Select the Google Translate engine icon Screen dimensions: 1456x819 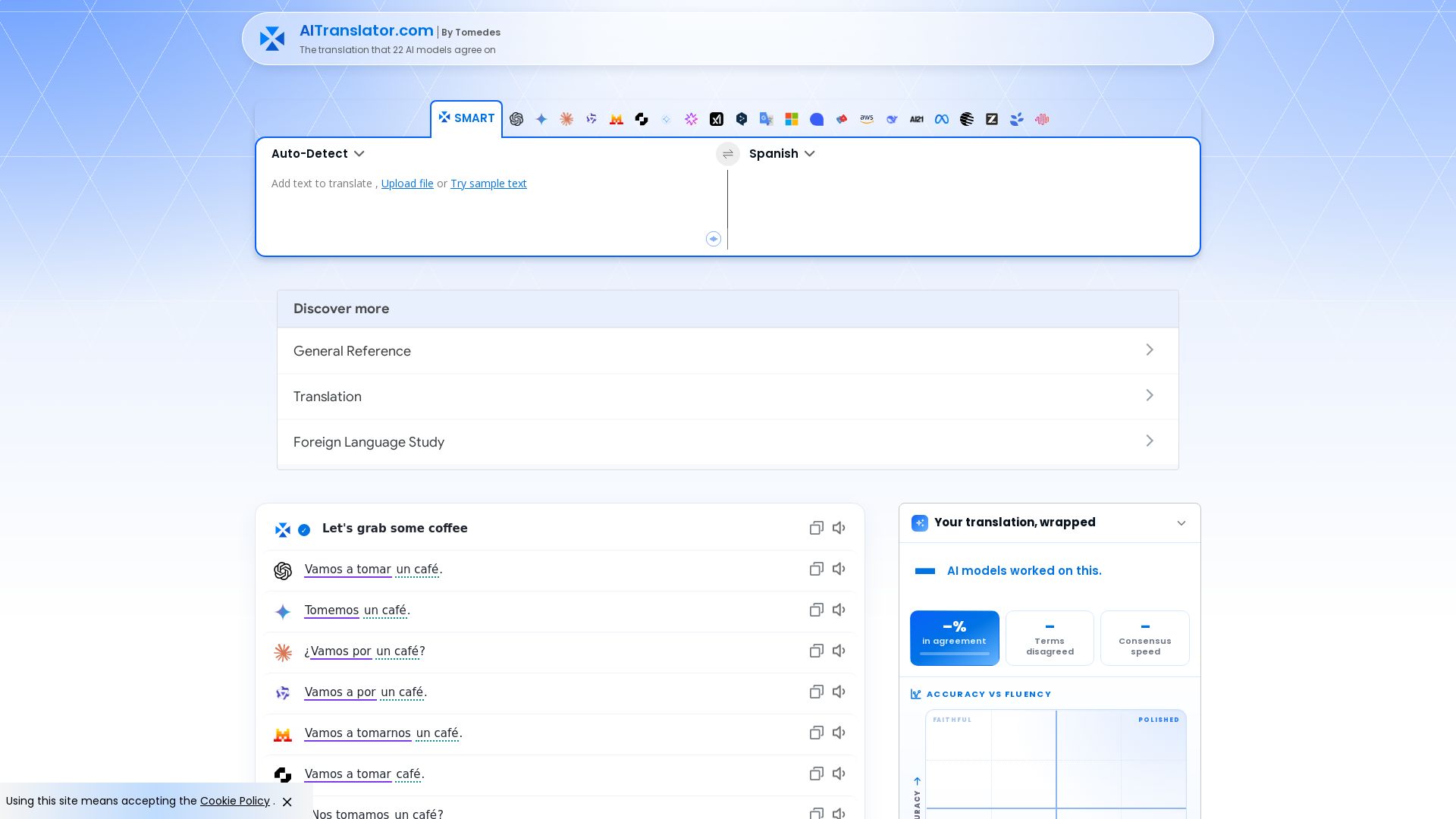pos(767,119)
